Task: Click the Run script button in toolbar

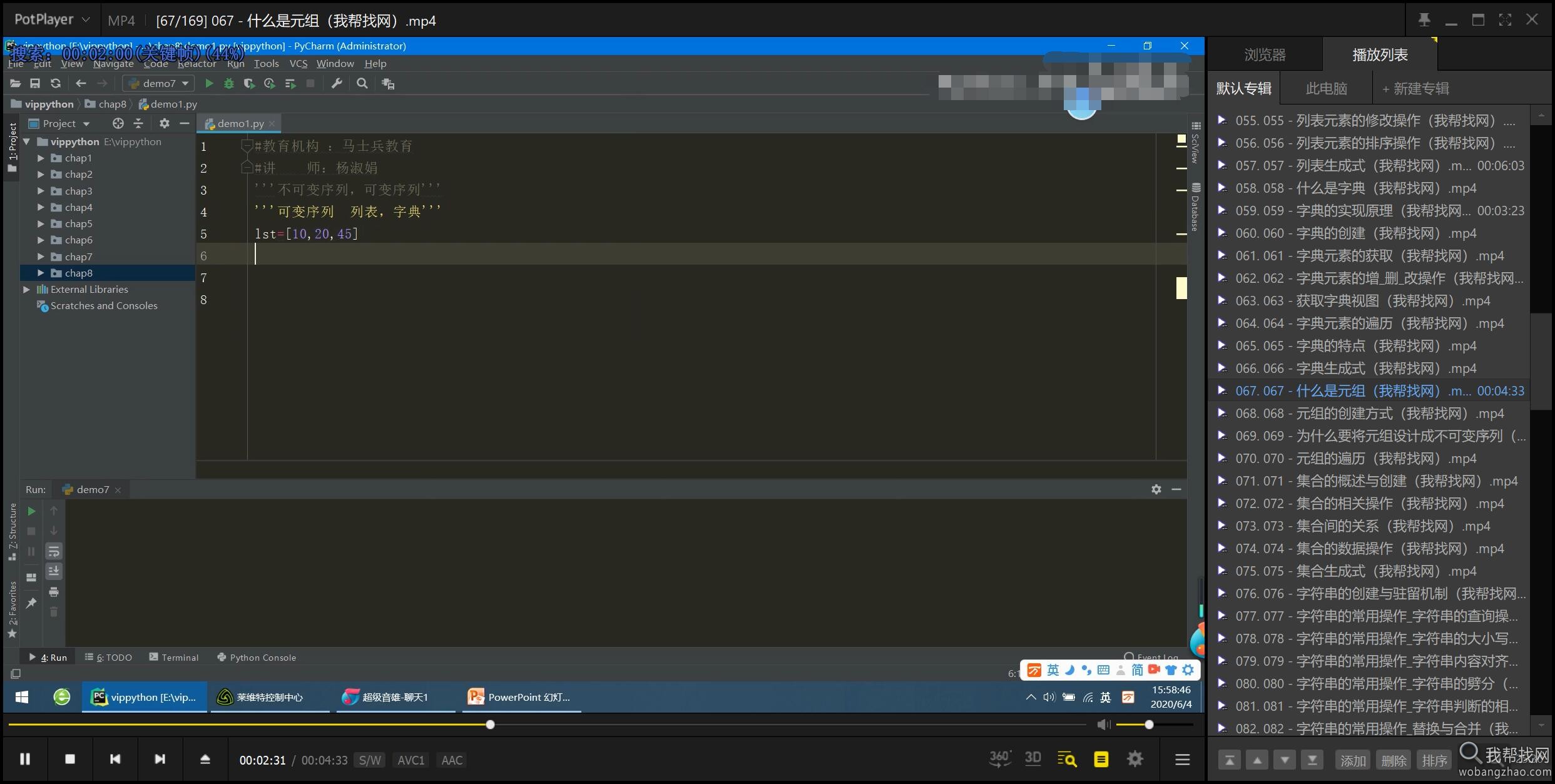Action: [208, 83]
